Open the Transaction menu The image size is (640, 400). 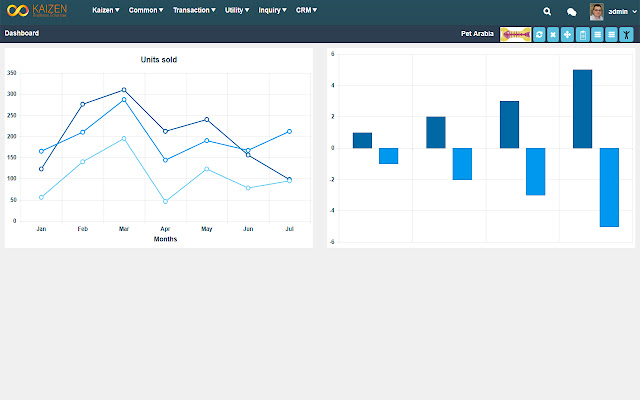[194, 10]
